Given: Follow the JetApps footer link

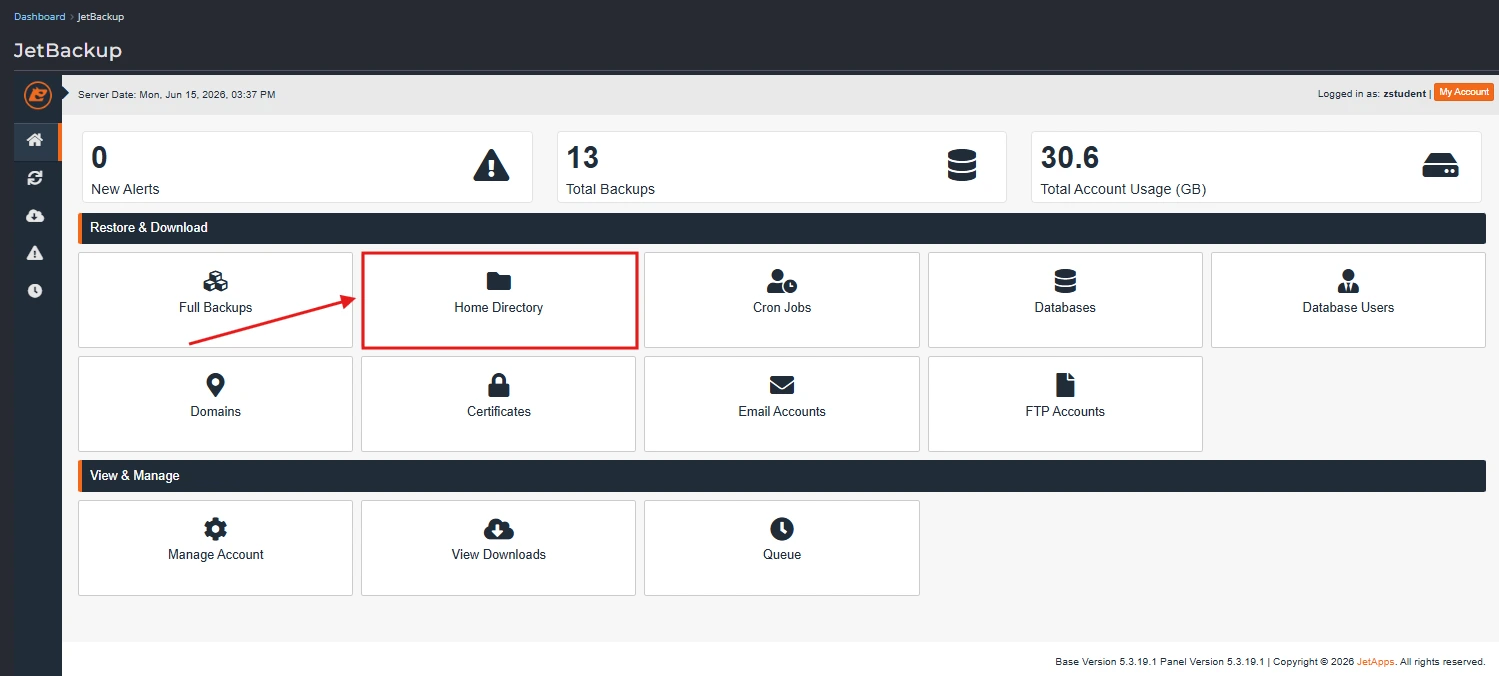Looking at the screenshot, I should [1376, 662].
